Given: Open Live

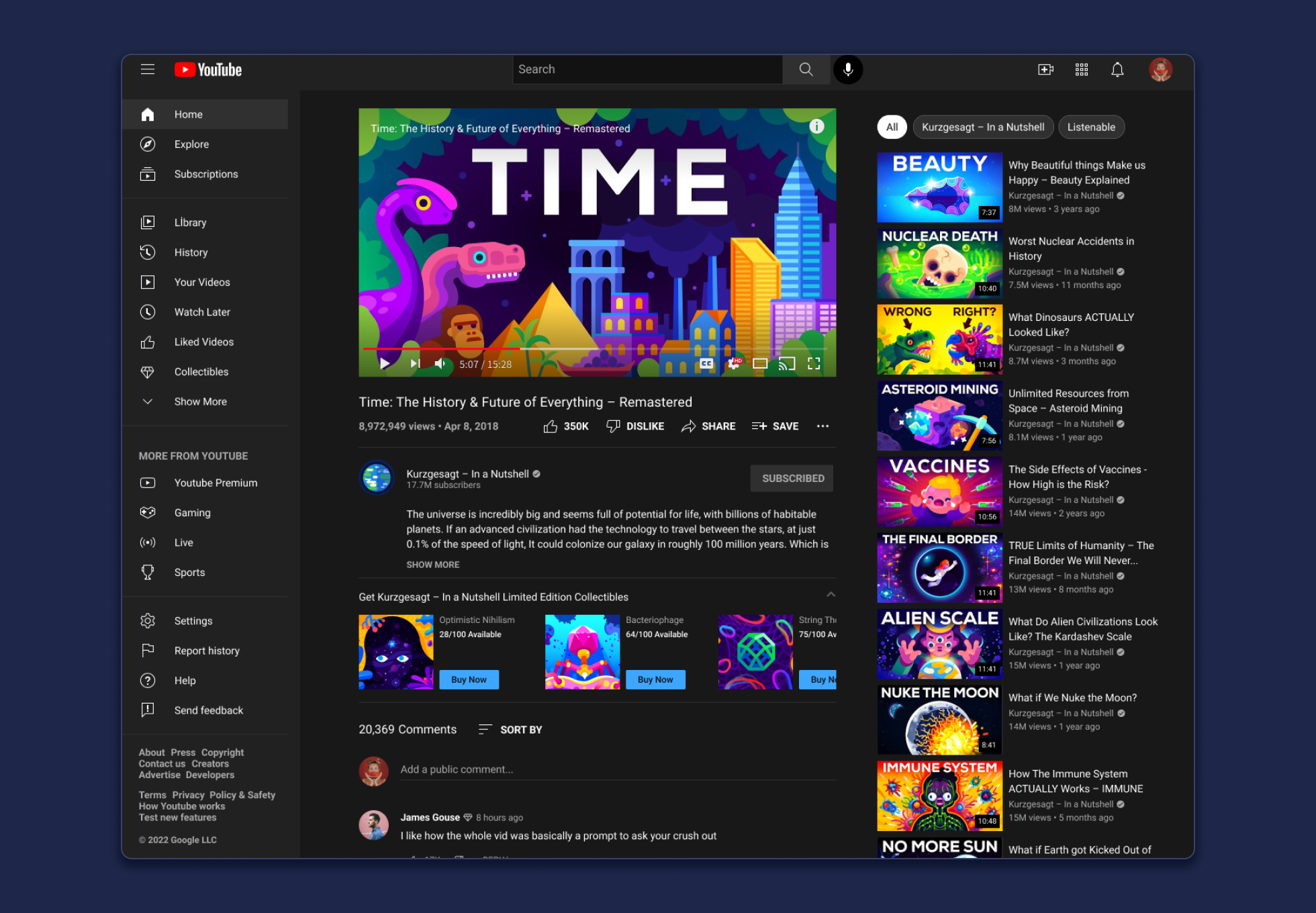Looking at the screenshot, I should [x=205, y=542].
